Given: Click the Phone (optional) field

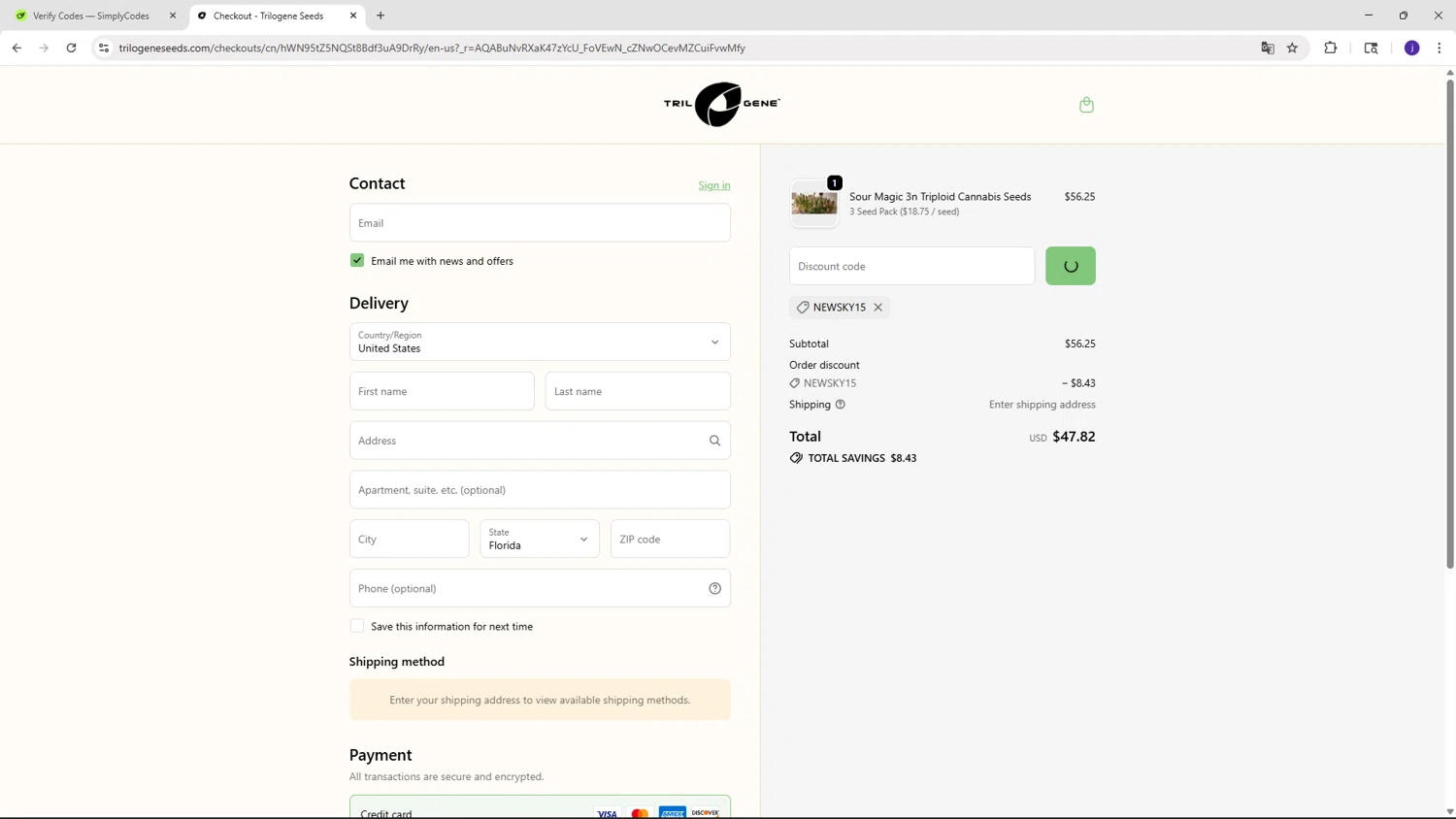Looking at the screenshot, I should tap(540, 588).
